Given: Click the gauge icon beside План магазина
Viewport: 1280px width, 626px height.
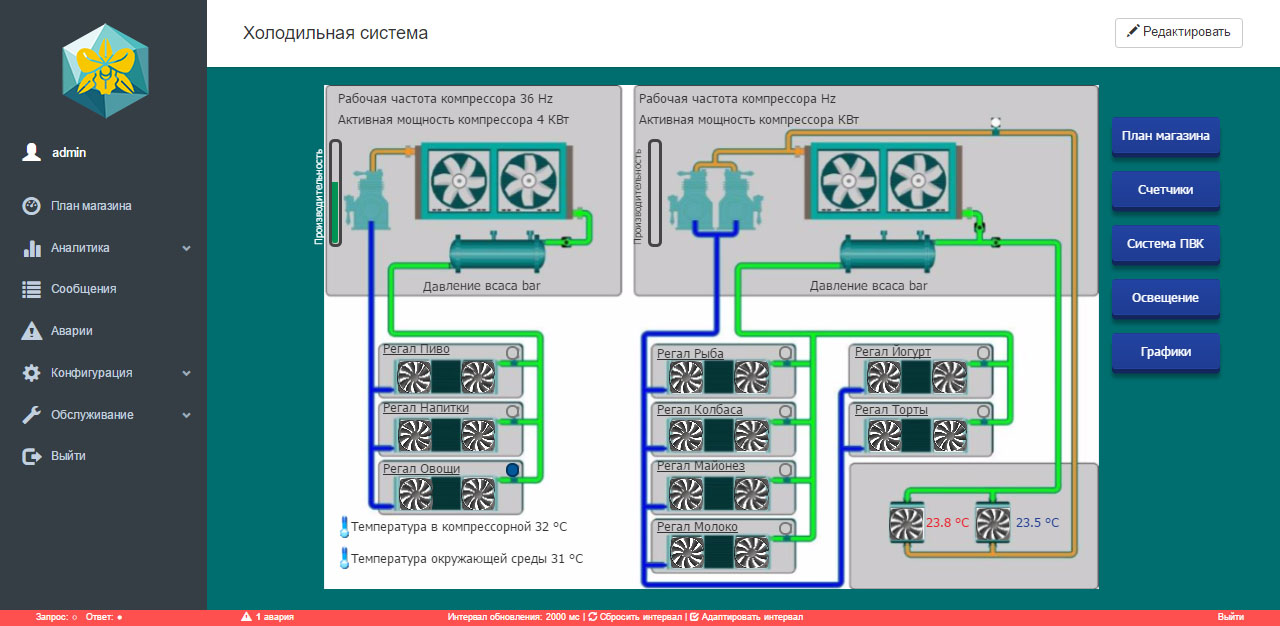Looking at the screenshot, I should (31, 206).
